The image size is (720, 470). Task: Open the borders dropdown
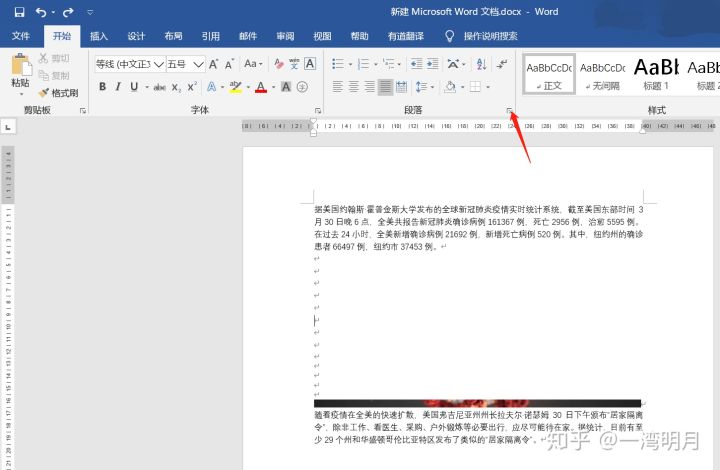click(488, 87)
